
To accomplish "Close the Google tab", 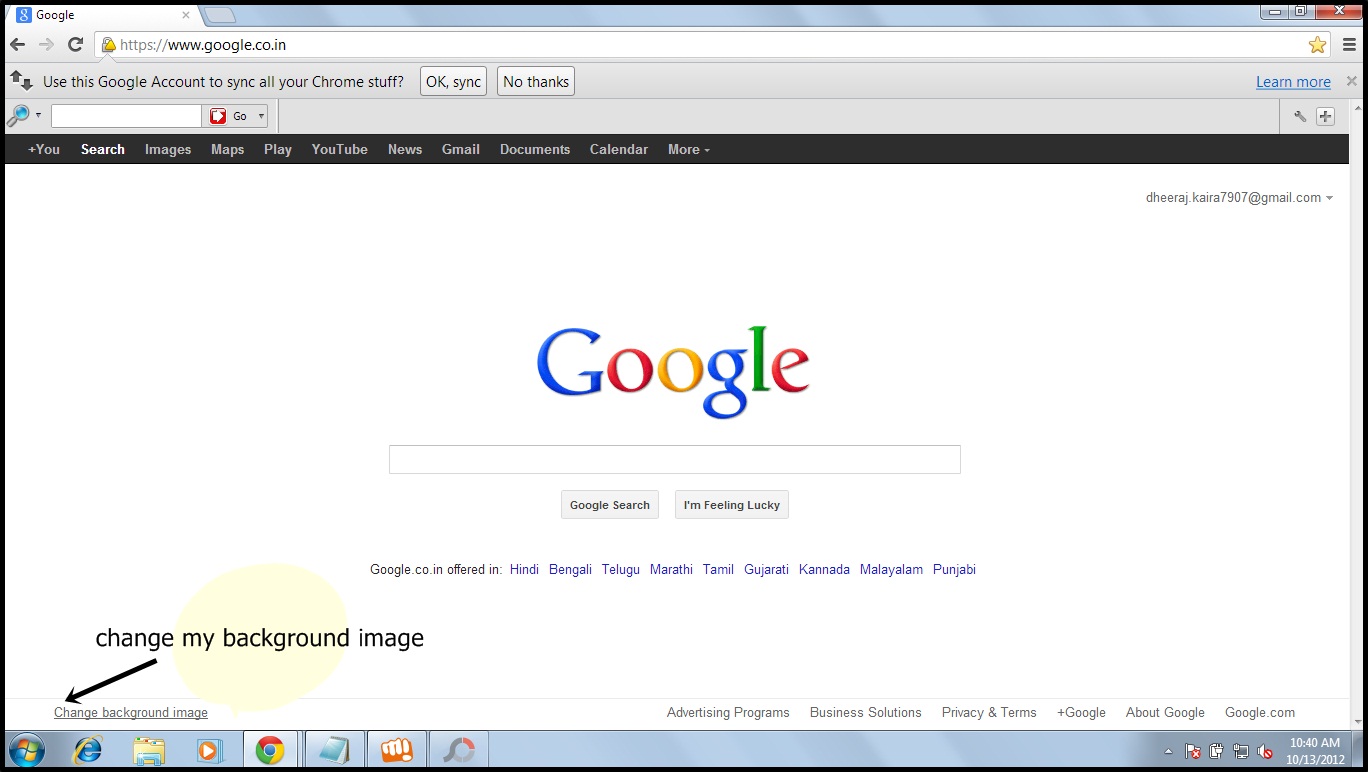I will click(x=186, y=15).
